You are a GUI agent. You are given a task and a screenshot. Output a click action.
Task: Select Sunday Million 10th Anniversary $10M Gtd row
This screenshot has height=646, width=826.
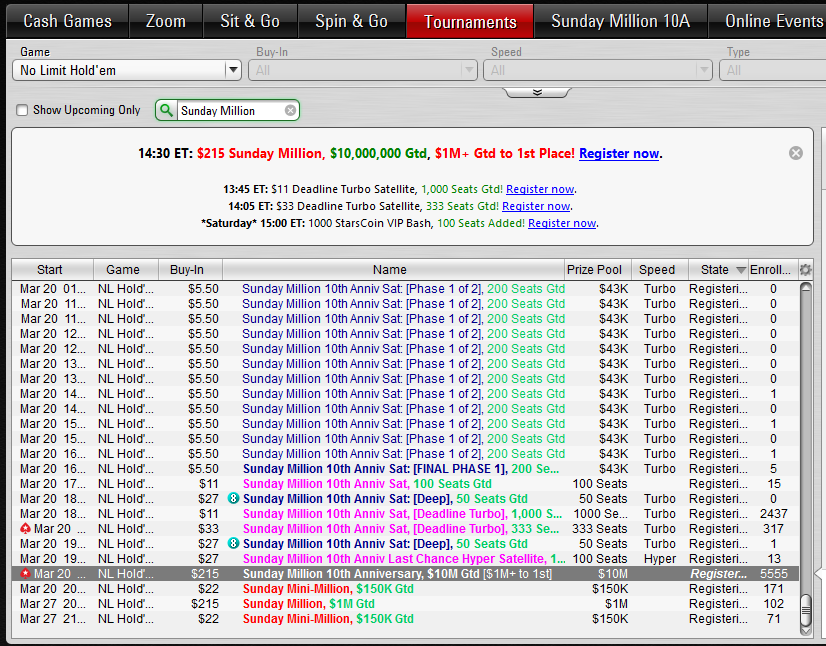click(405, 574)
